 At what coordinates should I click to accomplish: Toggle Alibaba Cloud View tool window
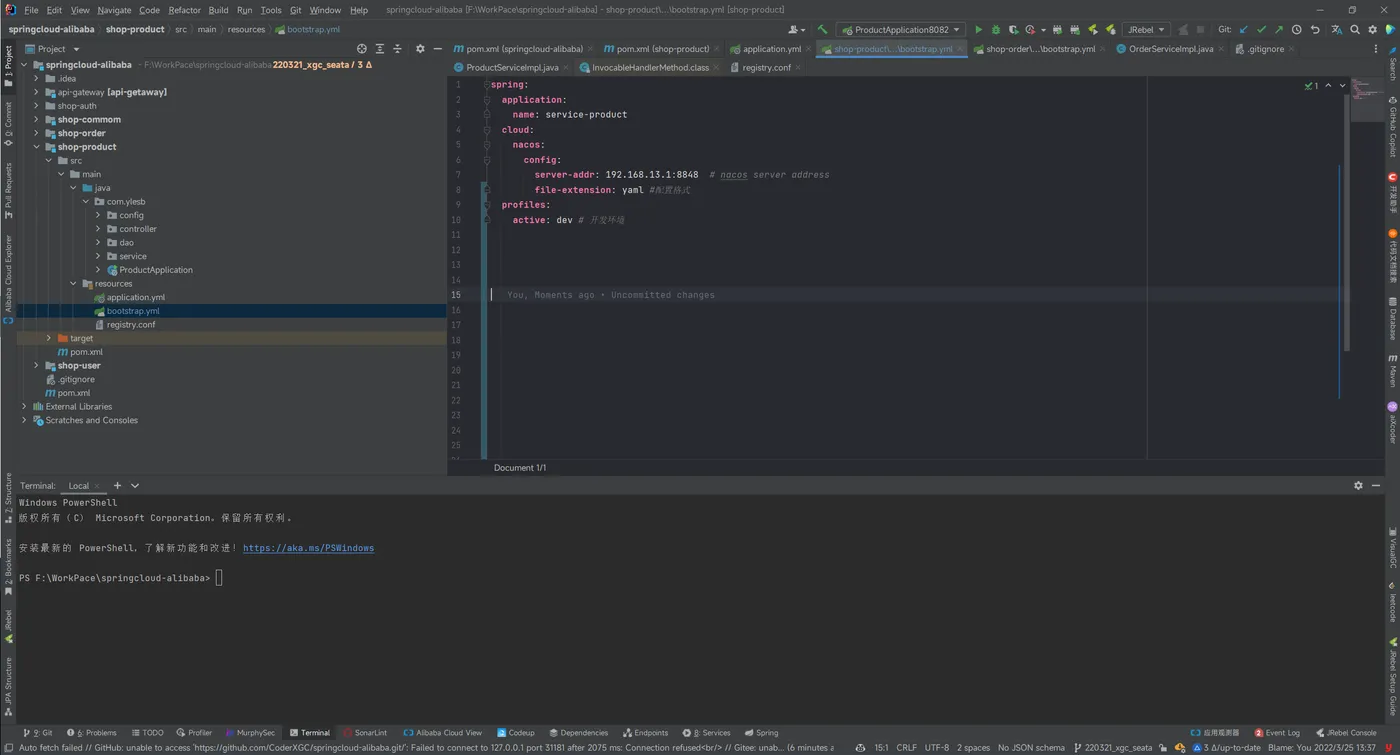[442, 733]
